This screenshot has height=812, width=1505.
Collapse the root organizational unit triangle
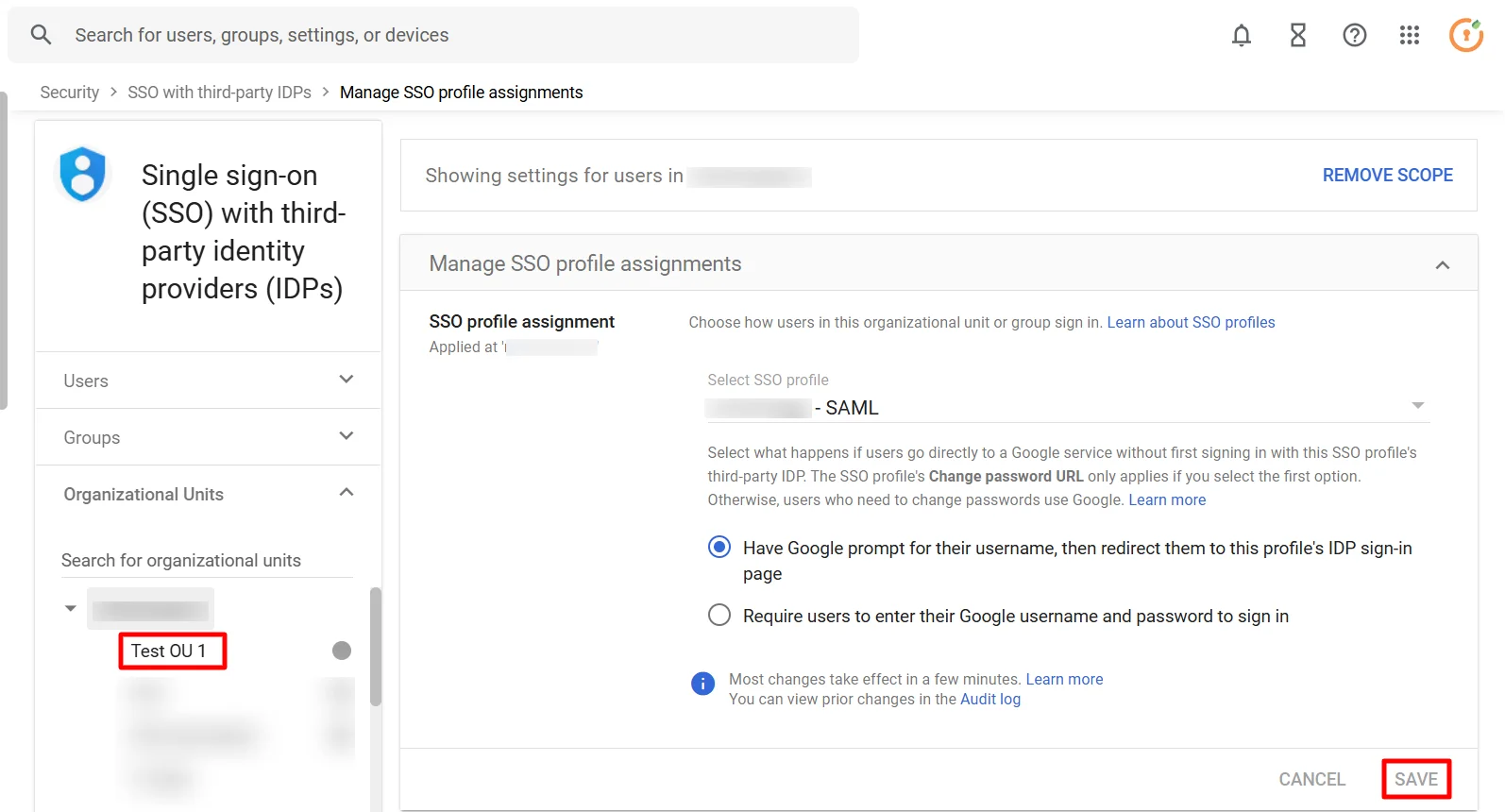click(70, 608)
